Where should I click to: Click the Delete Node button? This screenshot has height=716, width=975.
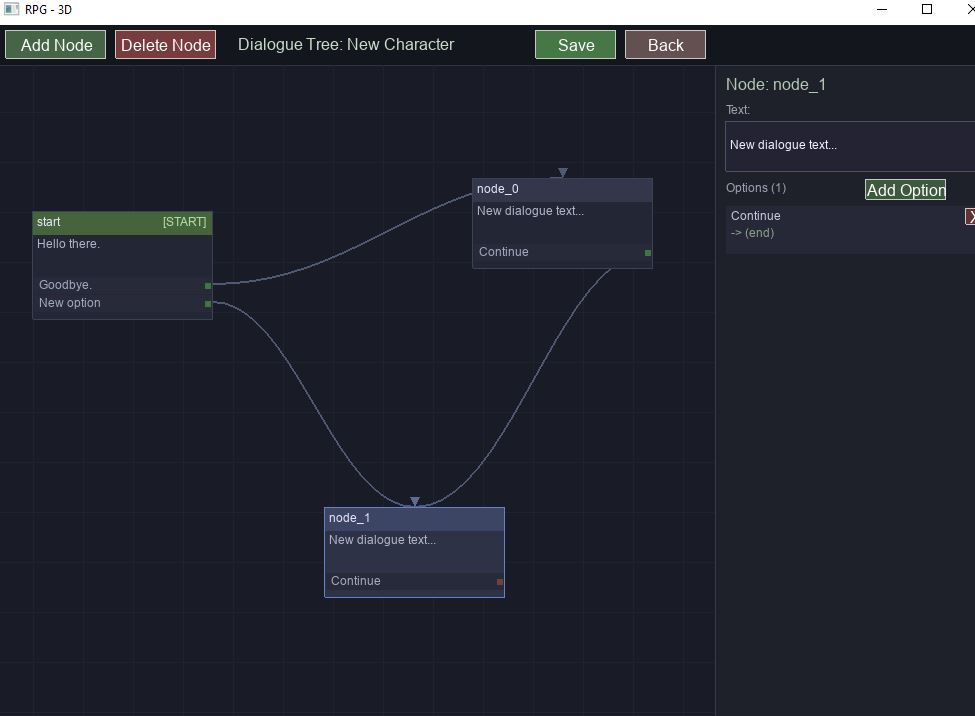[165, 45]
